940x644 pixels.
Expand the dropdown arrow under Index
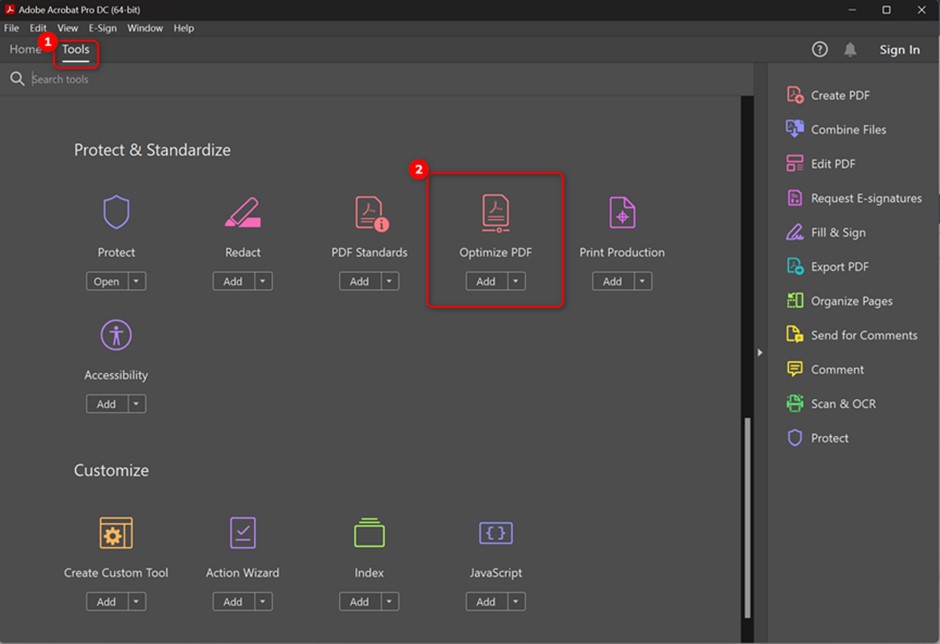(390, 602)
